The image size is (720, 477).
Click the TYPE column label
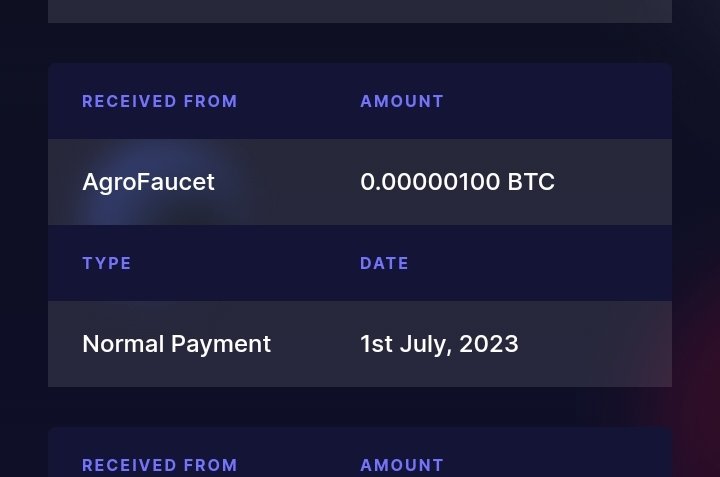(107, 264)
